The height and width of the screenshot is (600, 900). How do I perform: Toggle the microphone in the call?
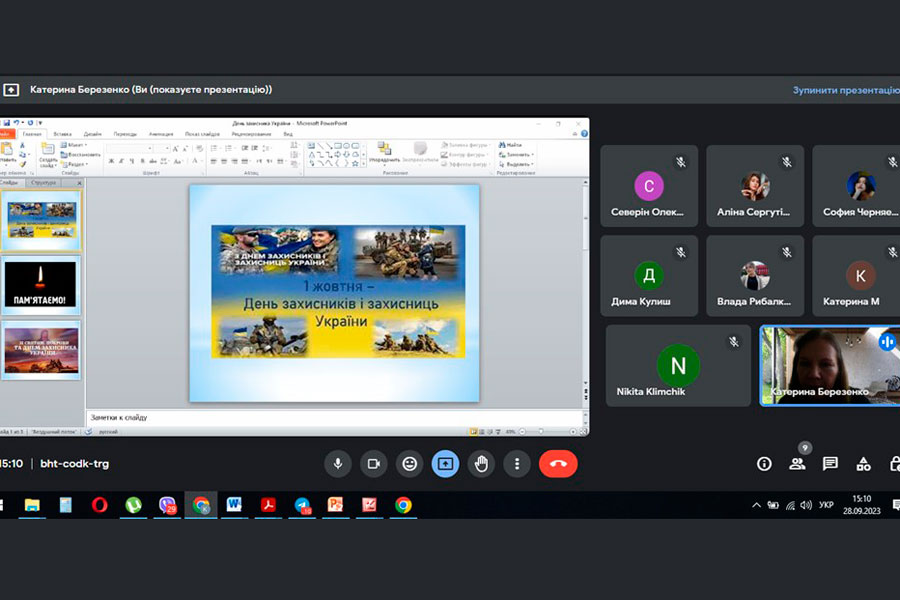[337, 464]
